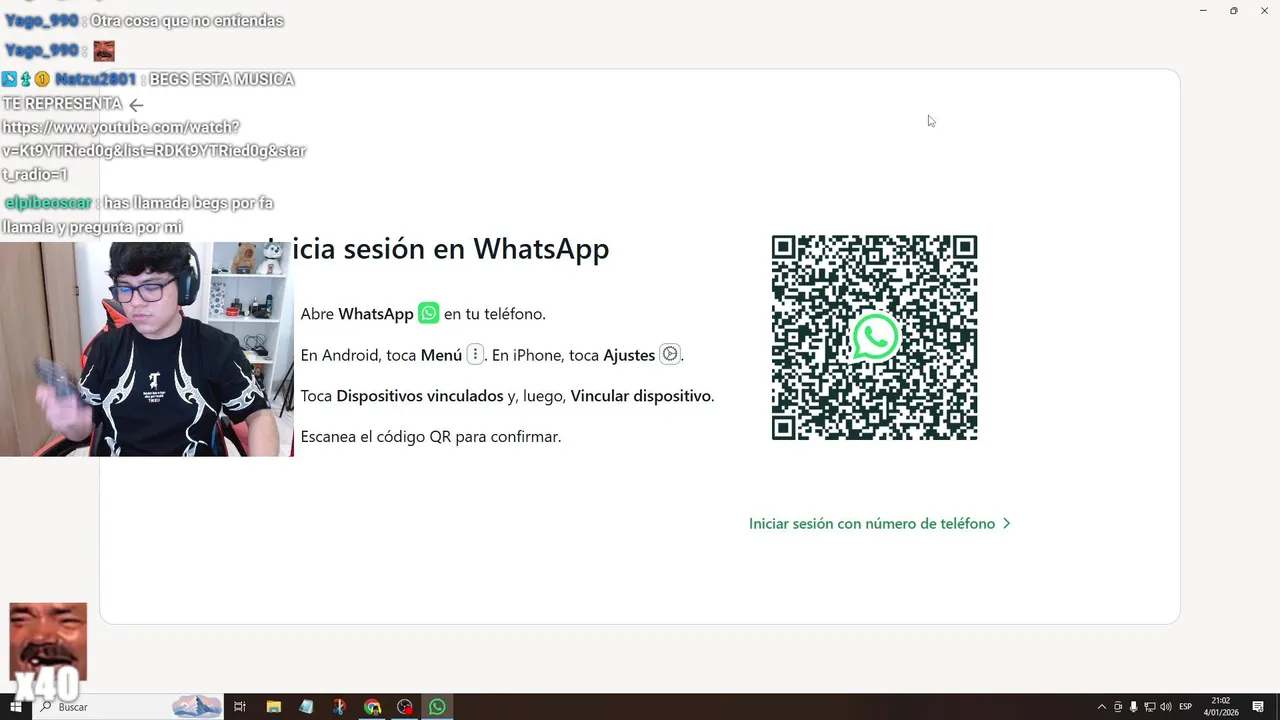This screenshot has height=720, width=1280.
Task: Click the chevron after the phone login link
Action: coord(1006,524)
